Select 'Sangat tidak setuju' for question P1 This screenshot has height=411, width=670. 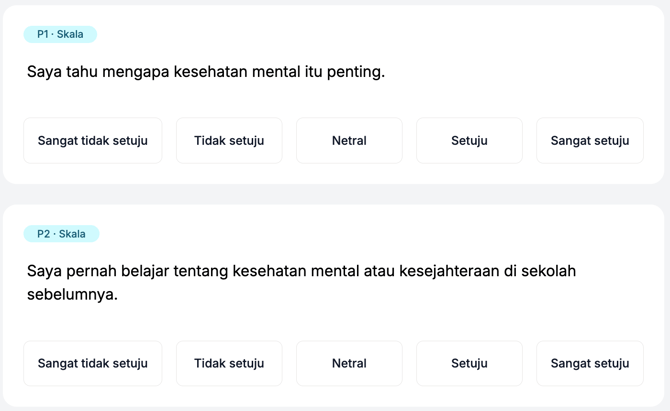pos(93,141)
